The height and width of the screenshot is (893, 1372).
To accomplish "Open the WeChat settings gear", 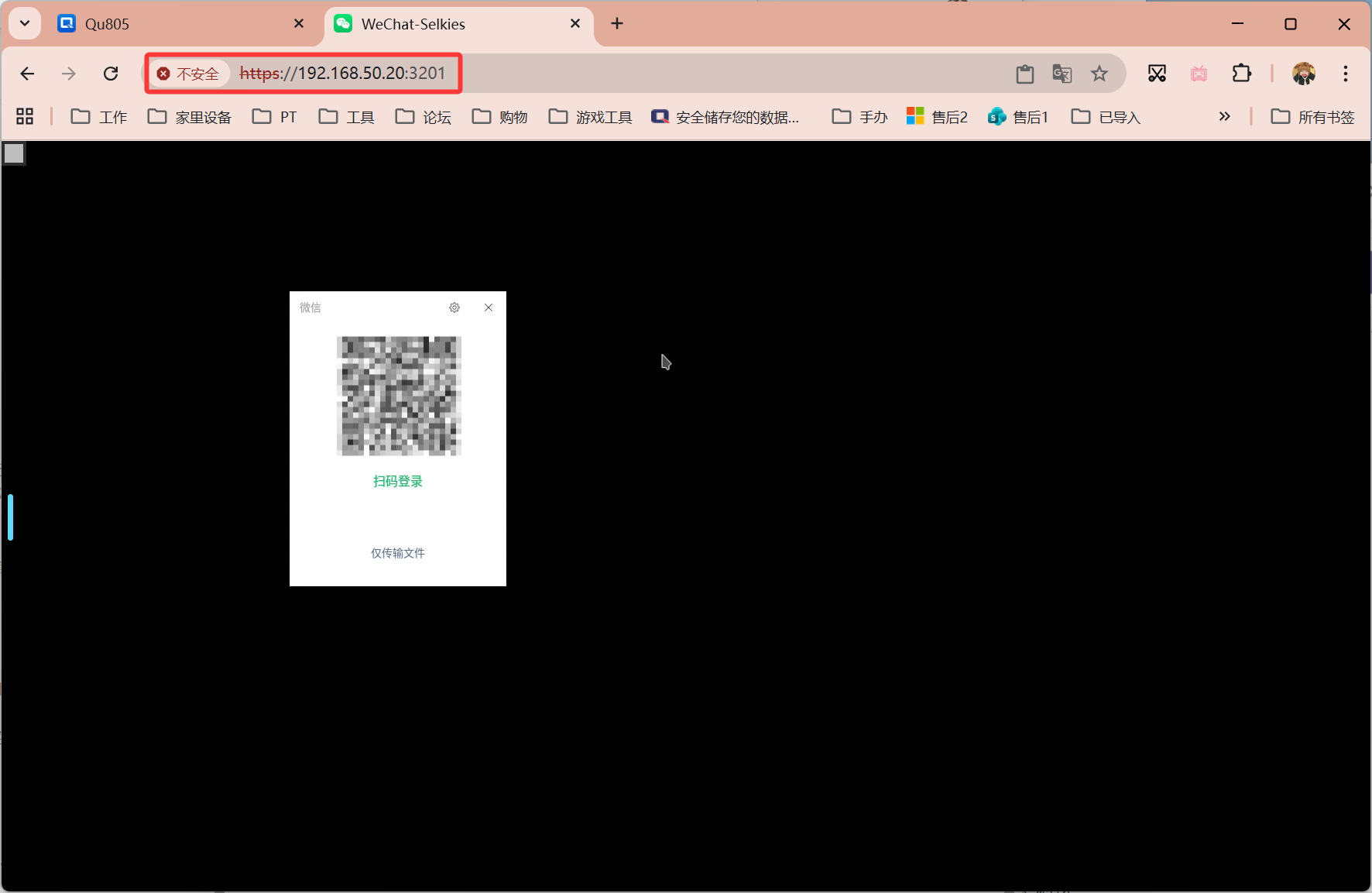I will (x=454, y=307).
